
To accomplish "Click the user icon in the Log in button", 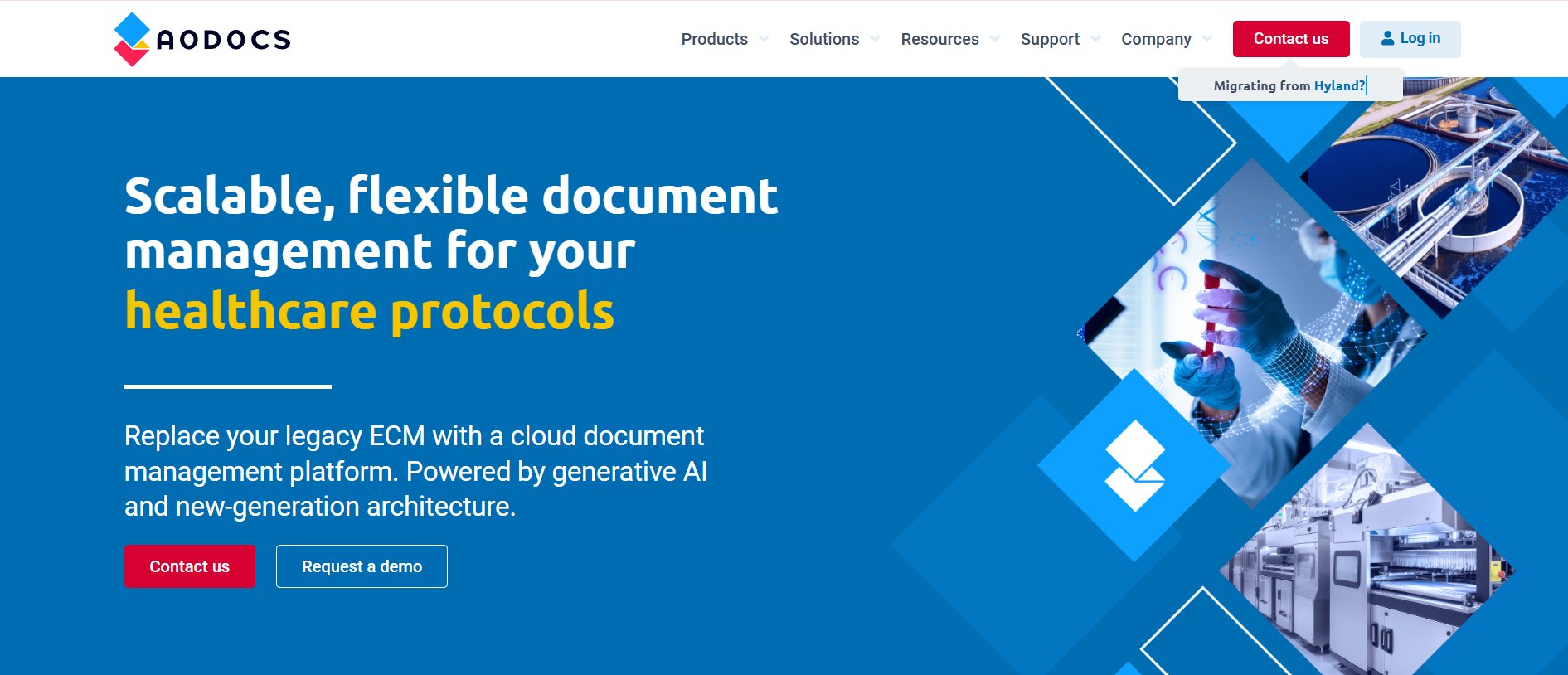I will (x=1387, y=38).
